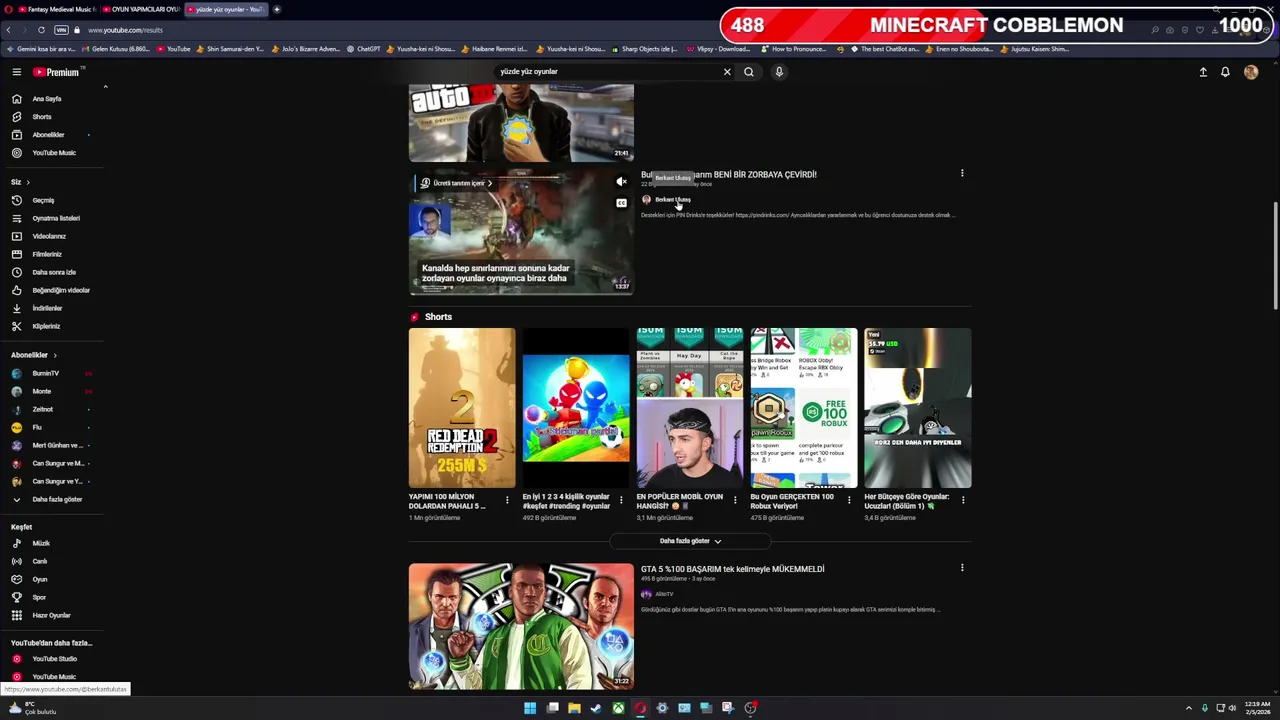Open Spor under Keşfet

point(39,597)
